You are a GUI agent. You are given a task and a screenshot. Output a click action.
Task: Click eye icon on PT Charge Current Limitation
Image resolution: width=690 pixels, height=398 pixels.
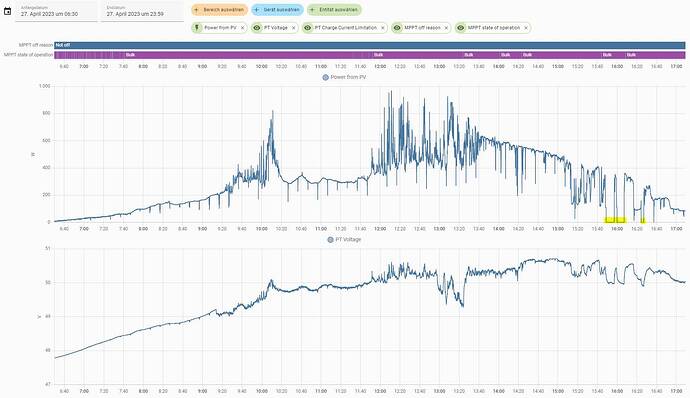[x=308, y=28]
